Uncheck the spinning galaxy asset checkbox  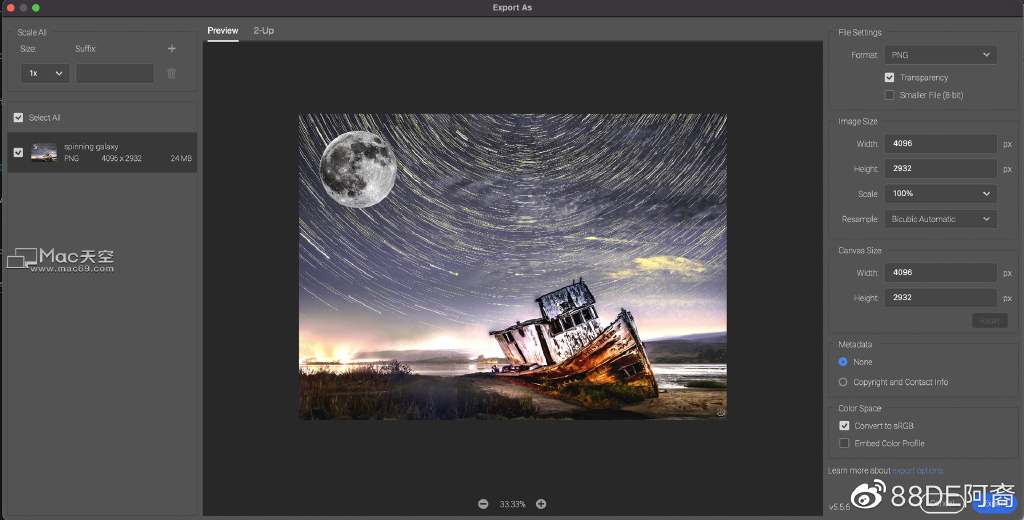18,152
